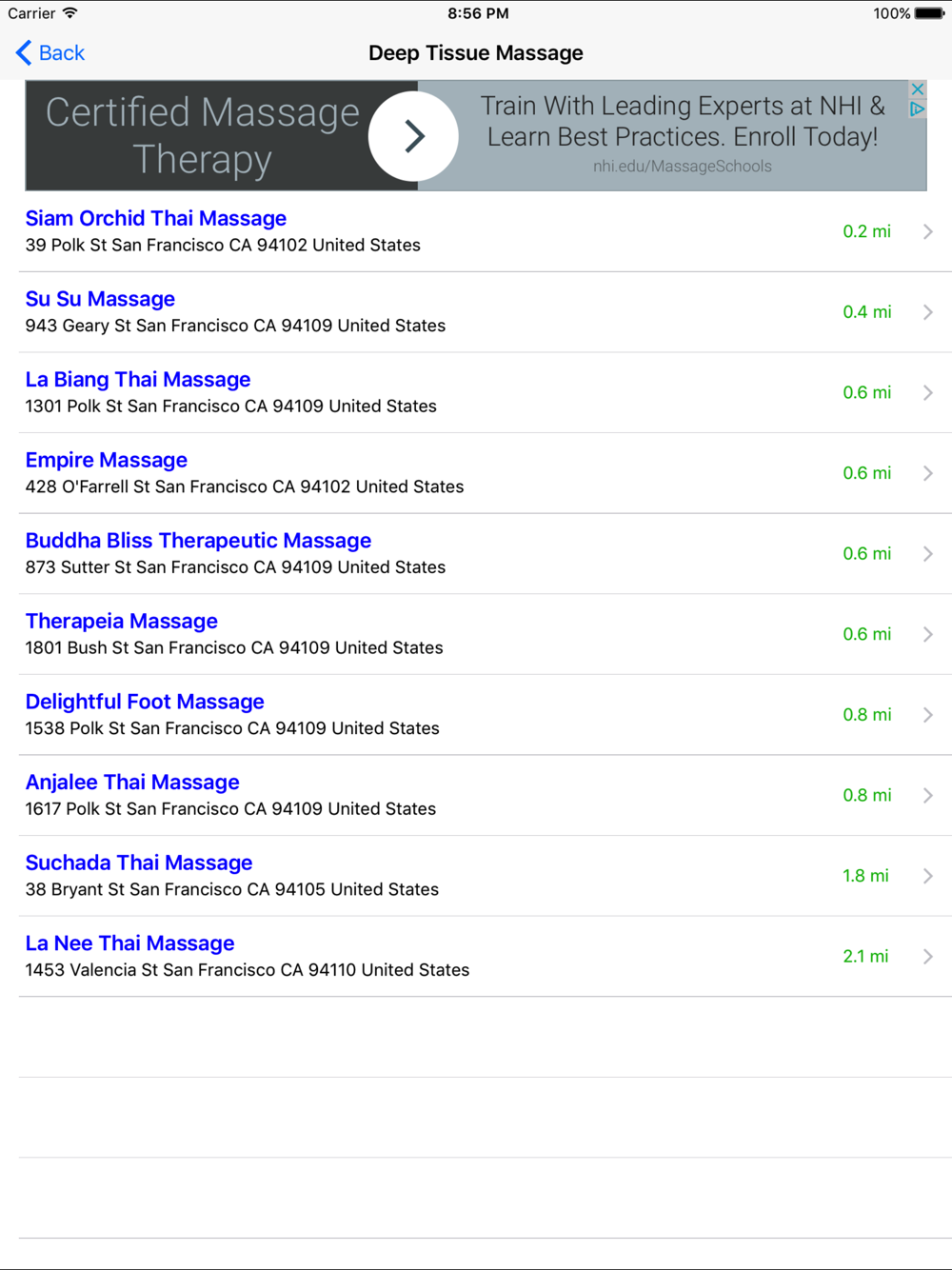This screenshot has height=1270, width=952.
Task: Select address 943 Geary St San Francisco
Action: pos(235,326)
